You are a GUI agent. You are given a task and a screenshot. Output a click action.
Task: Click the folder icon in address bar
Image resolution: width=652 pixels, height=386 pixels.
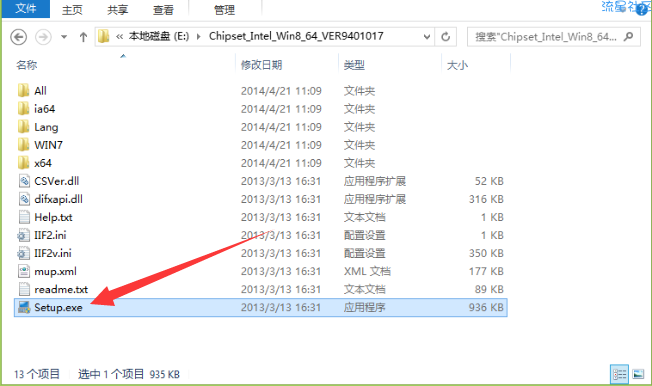click(104, 37)
